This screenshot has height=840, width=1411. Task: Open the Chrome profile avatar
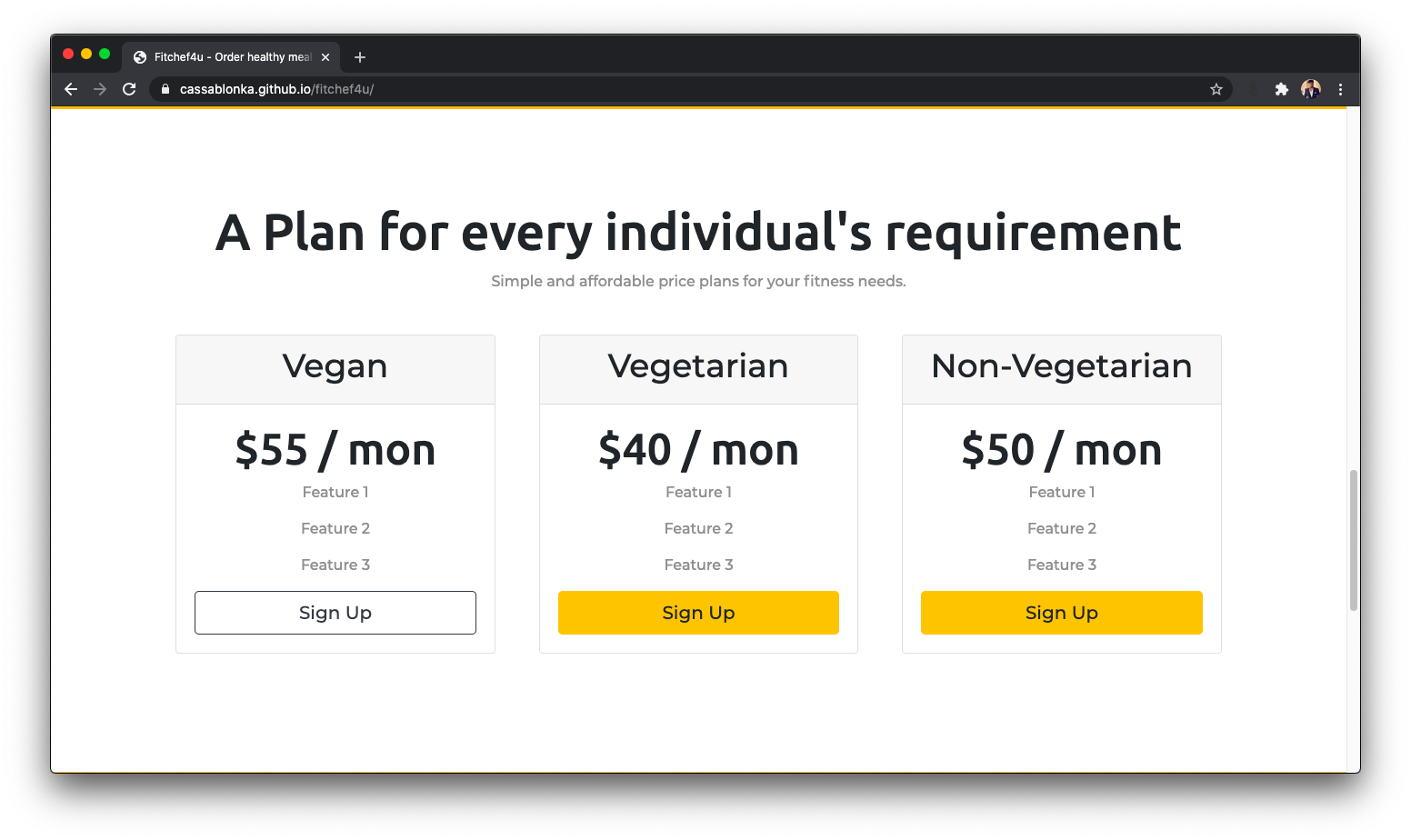[x=1311, y=89]
